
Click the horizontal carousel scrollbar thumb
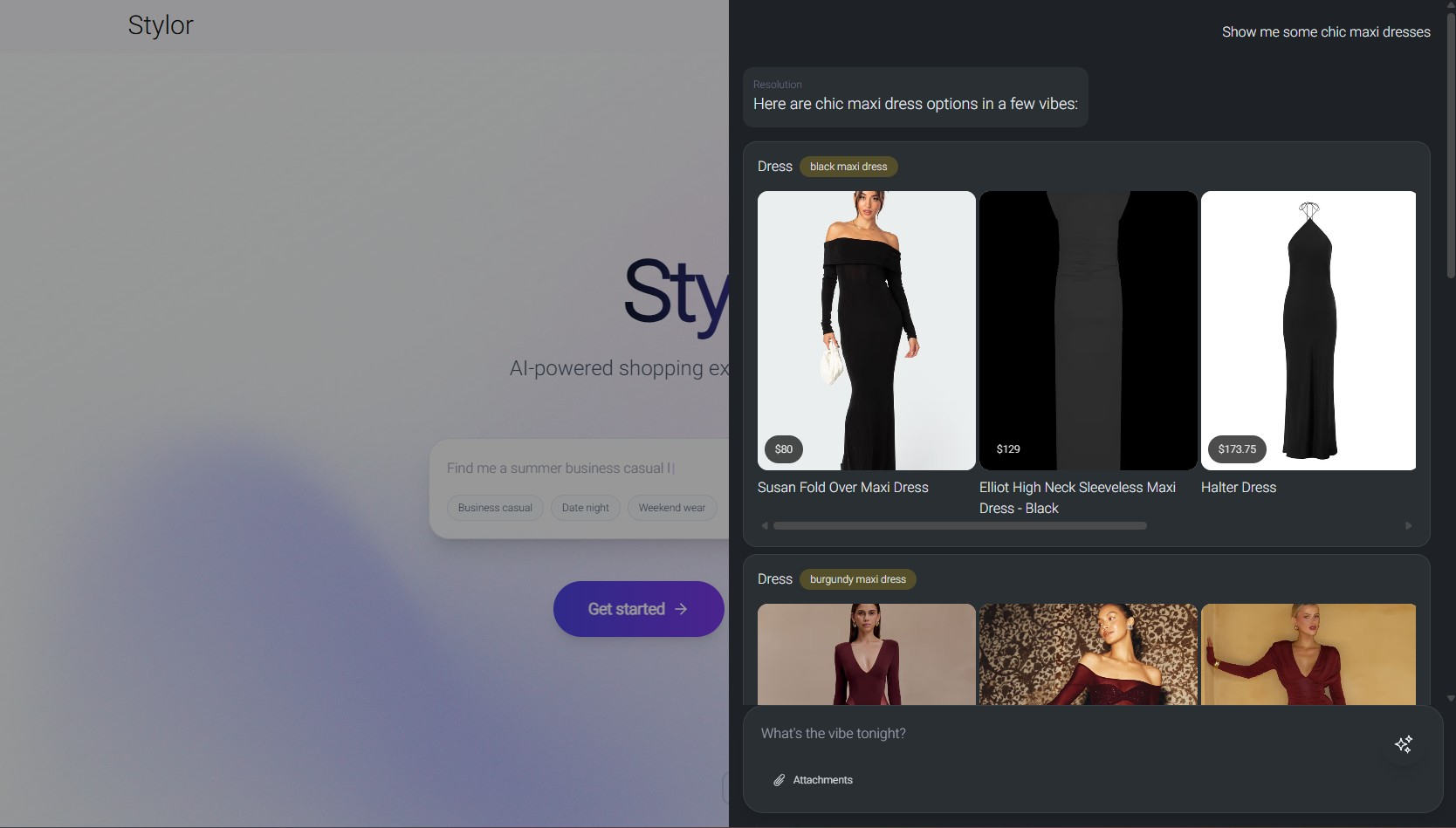(x=959, y=526)
